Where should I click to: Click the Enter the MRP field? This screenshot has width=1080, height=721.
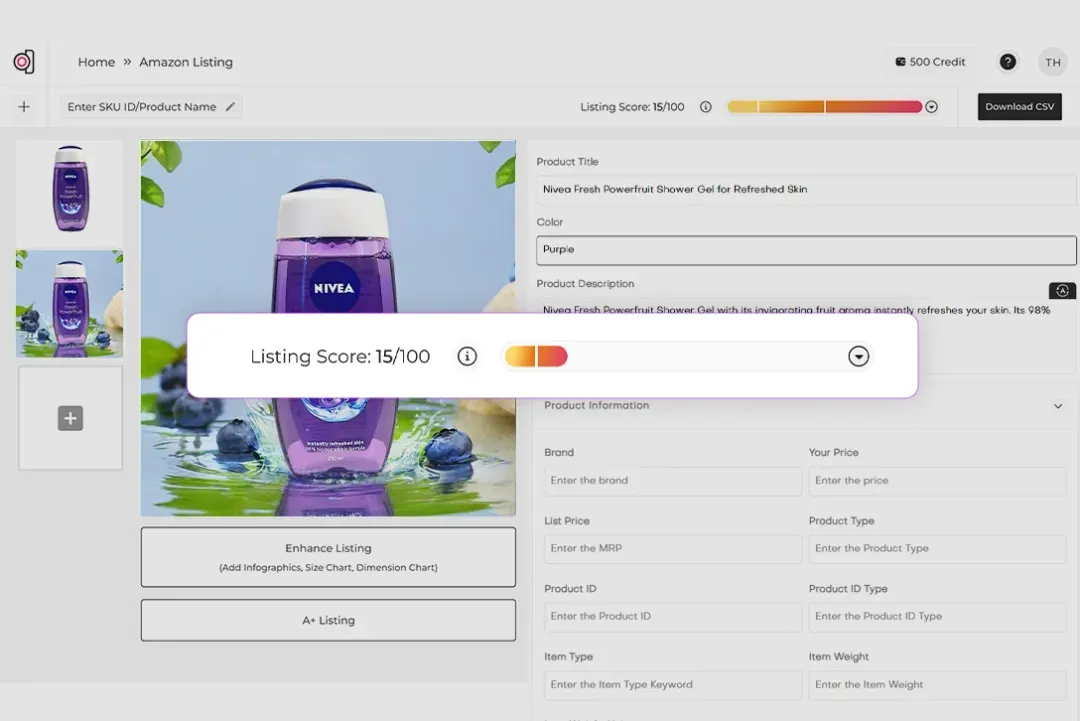(x=672, y=549)
